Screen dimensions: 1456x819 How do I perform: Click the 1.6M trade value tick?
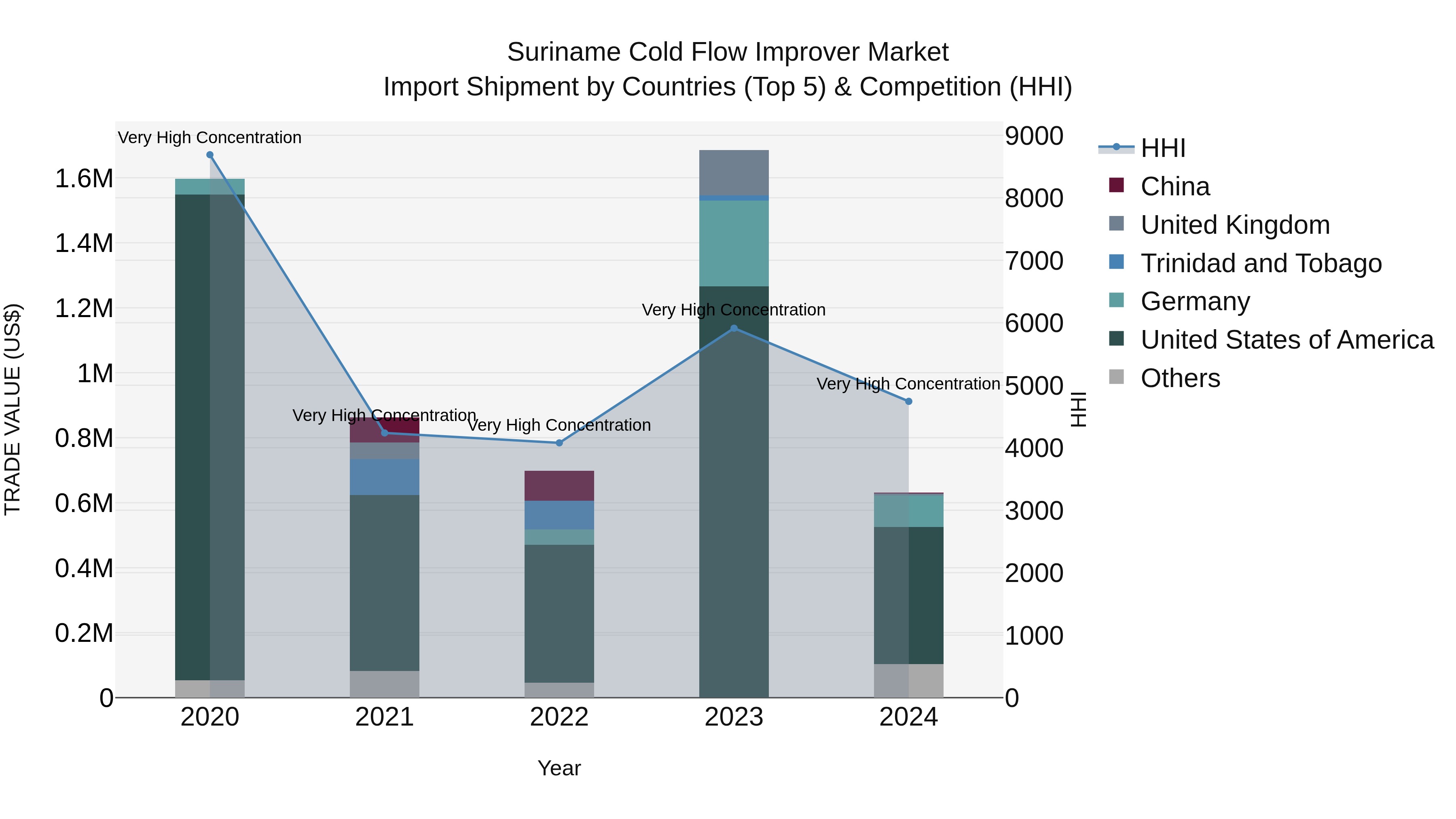point(84,179)
